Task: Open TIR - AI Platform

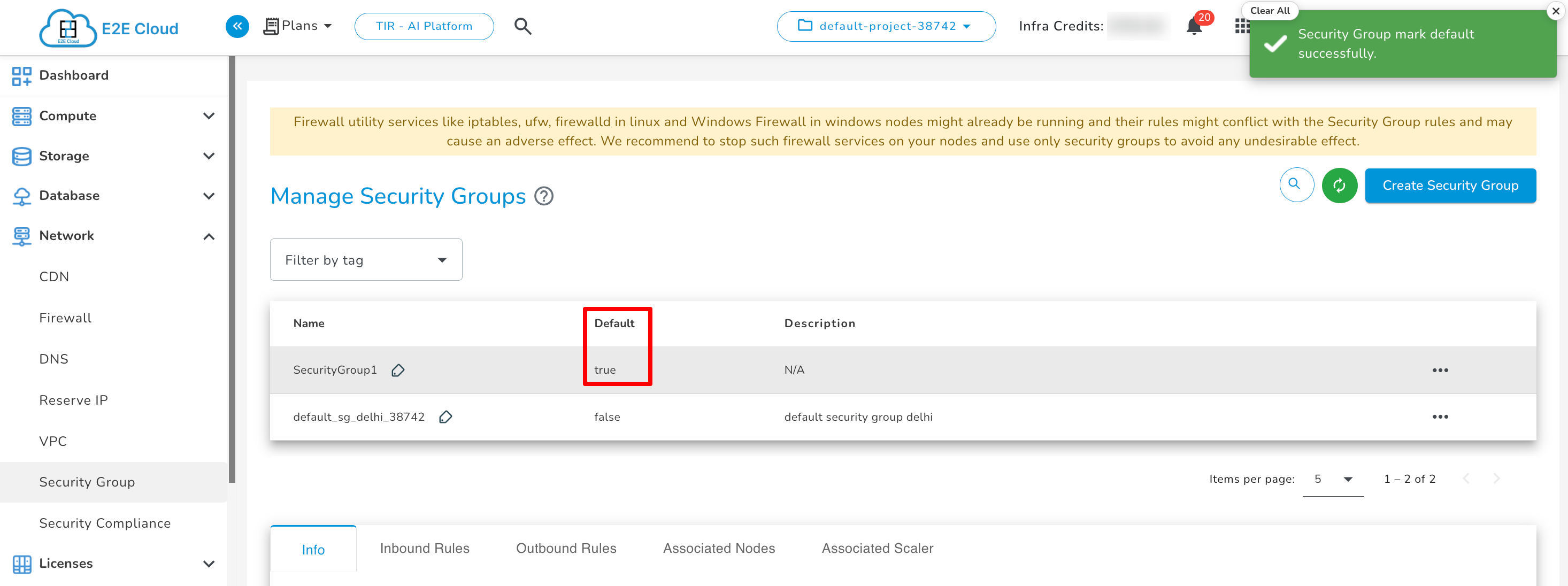Action: (x=424, y=26)
